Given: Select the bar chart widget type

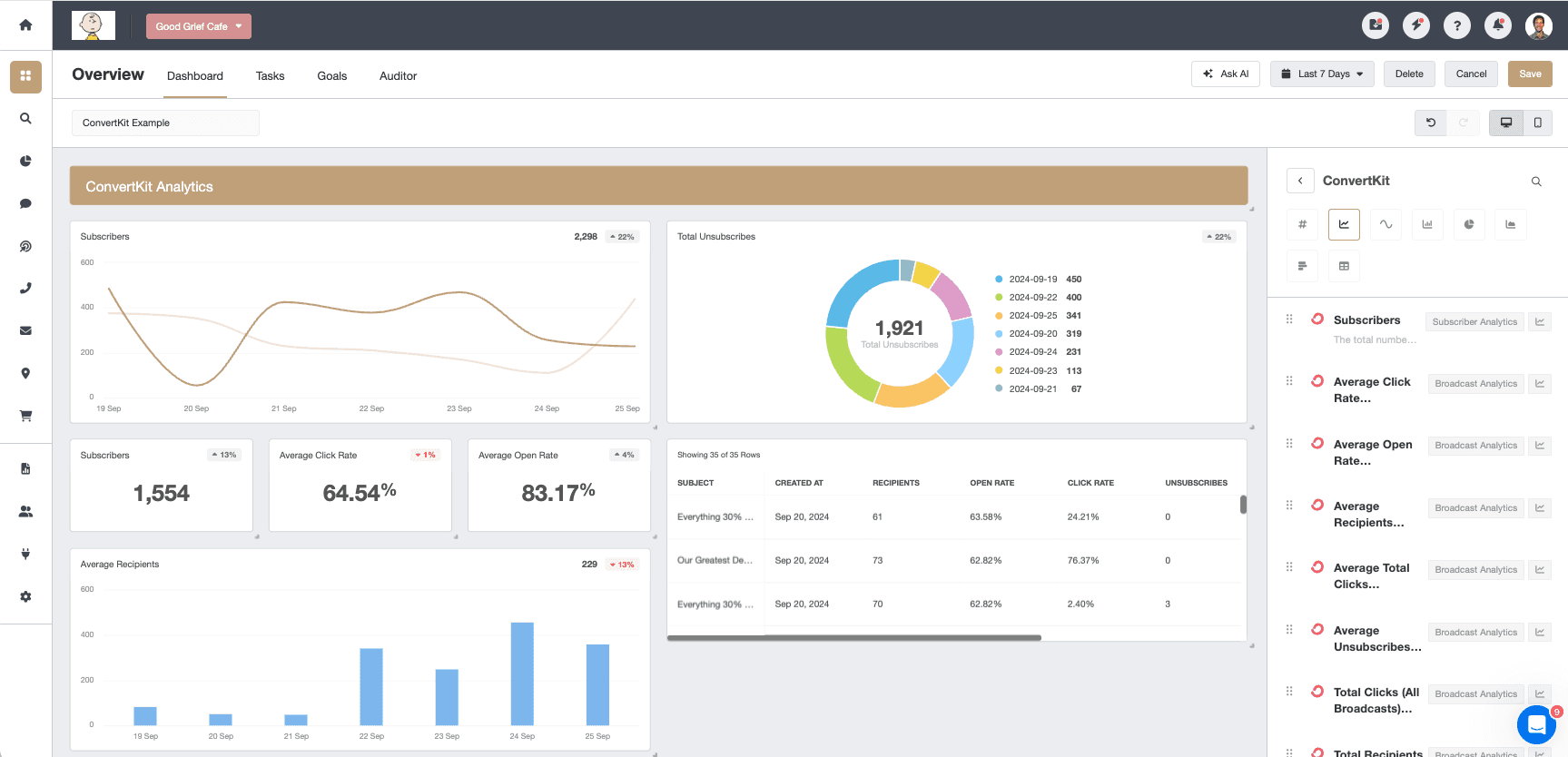Looking at the screenshot, I should pos(1427,224).
